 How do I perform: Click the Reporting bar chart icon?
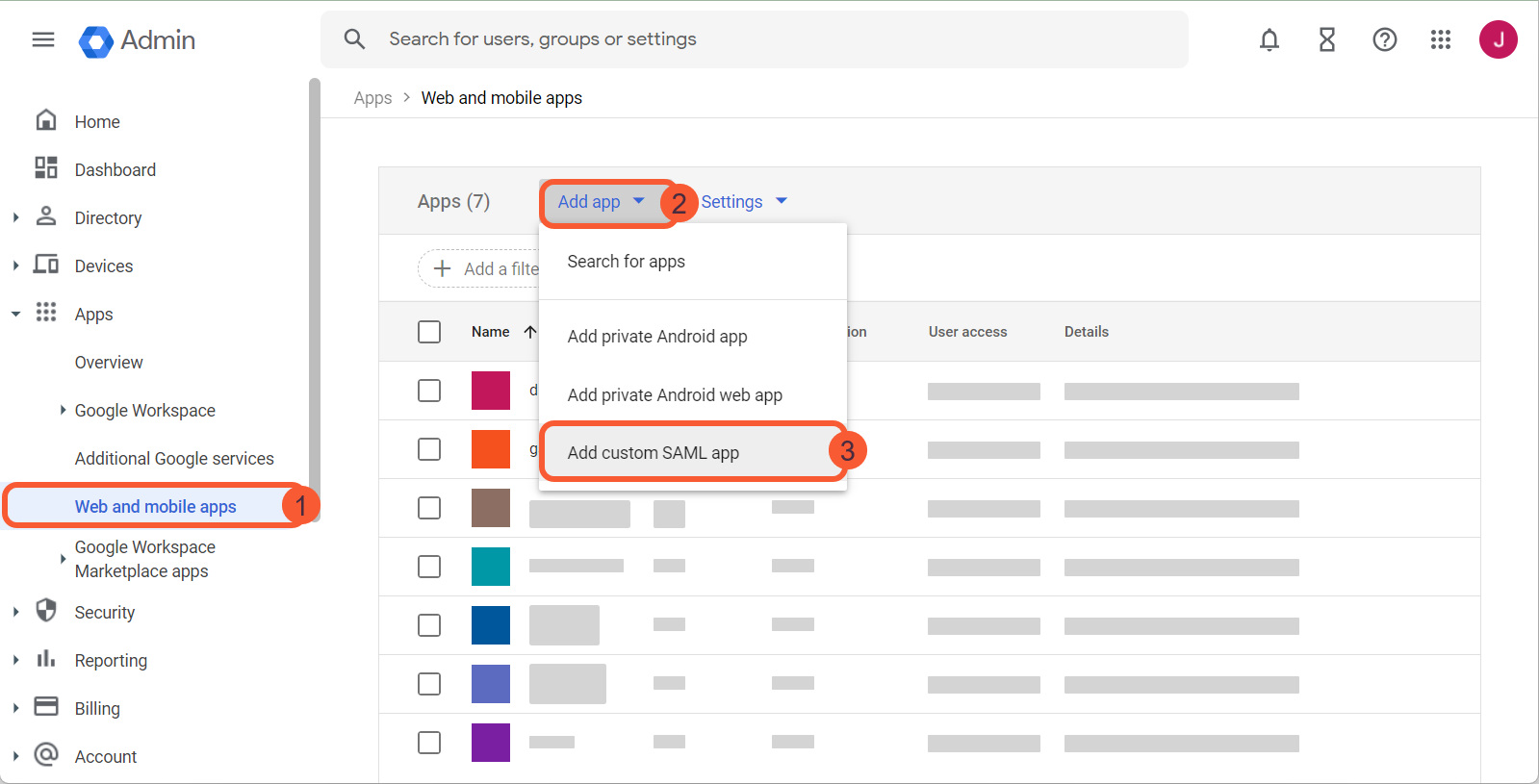(x=46, y=658)
